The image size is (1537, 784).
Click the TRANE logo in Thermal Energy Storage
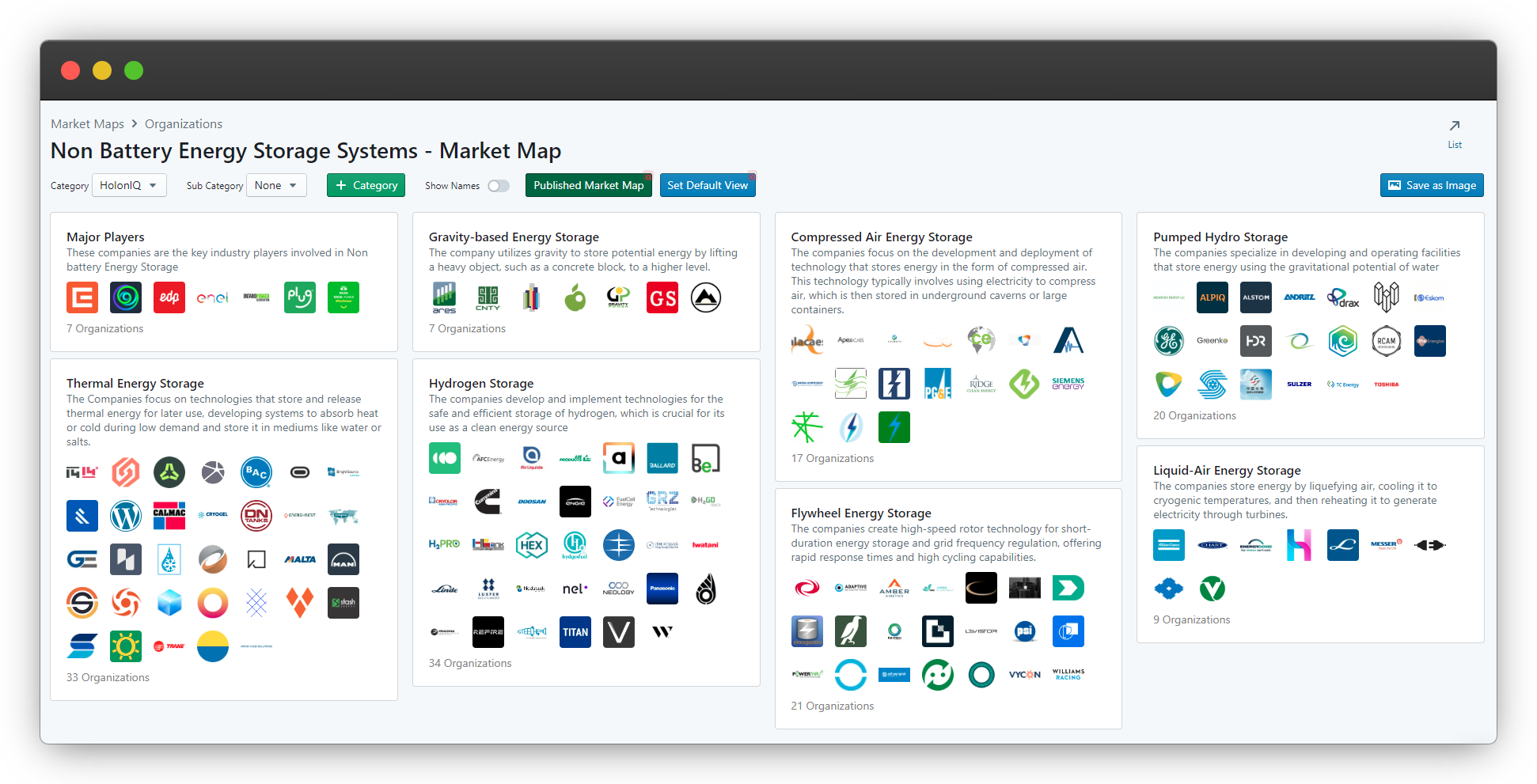pyautogui.click(x=169, y=646)
